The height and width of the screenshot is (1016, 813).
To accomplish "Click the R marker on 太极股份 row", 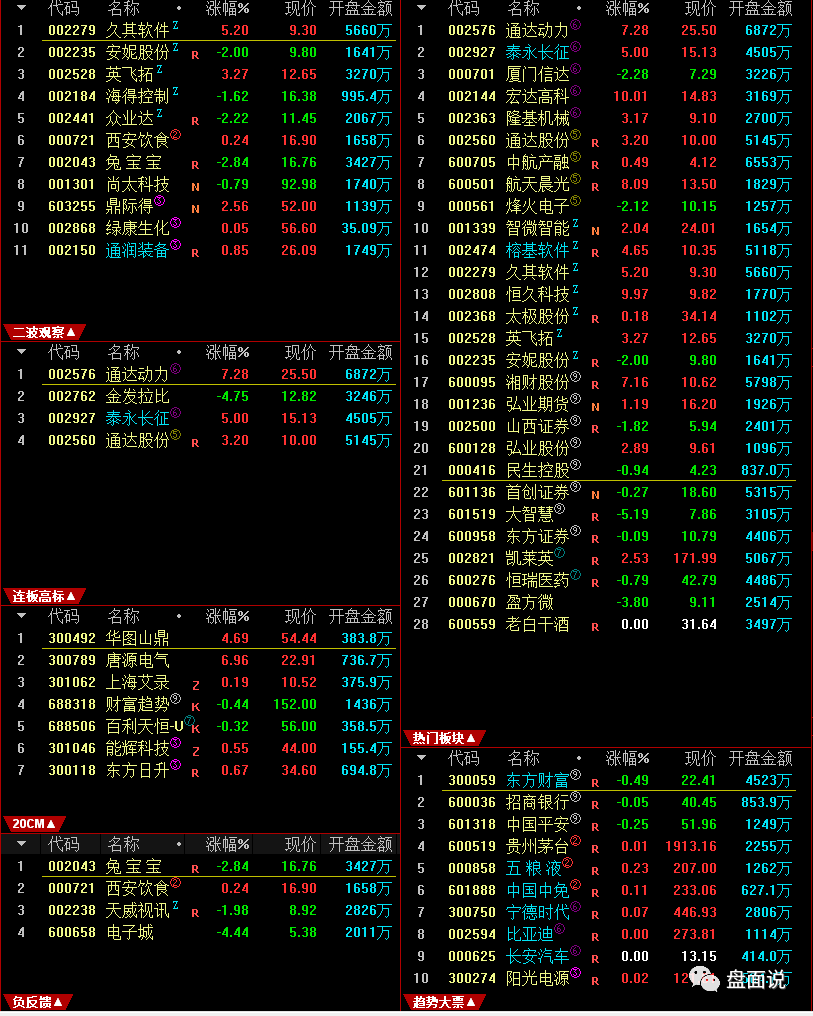I will pyautogui.click(x=595, y=319).
